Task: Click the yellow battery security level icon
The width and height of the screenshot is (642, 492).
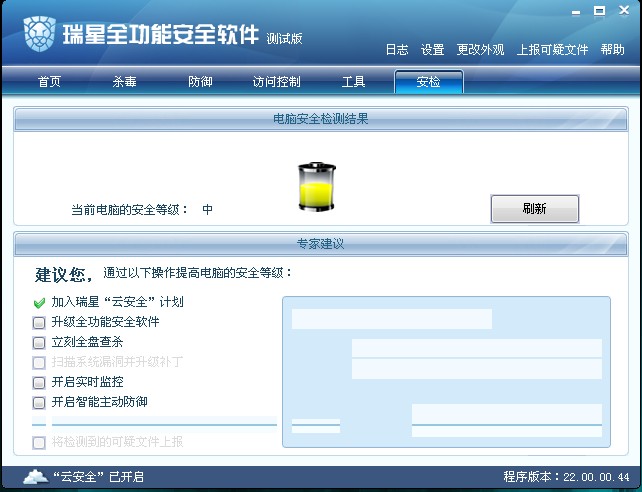Action: point(316,187)
